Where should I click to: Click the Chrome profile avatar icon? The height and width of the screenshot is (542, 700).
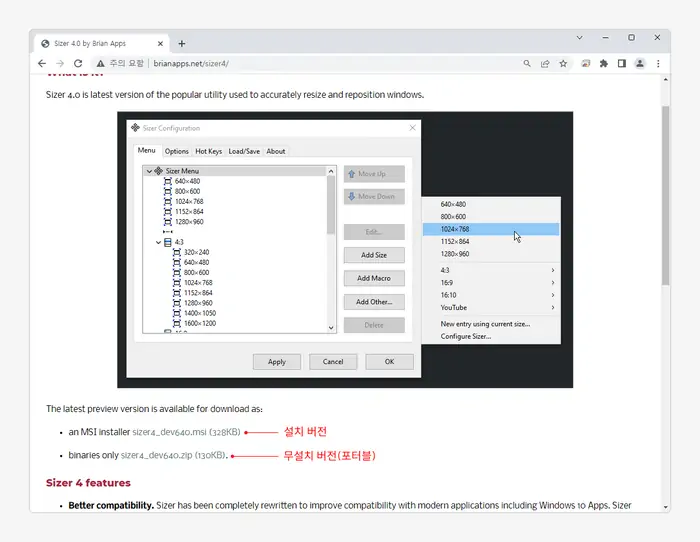click(x=639, y=63)
